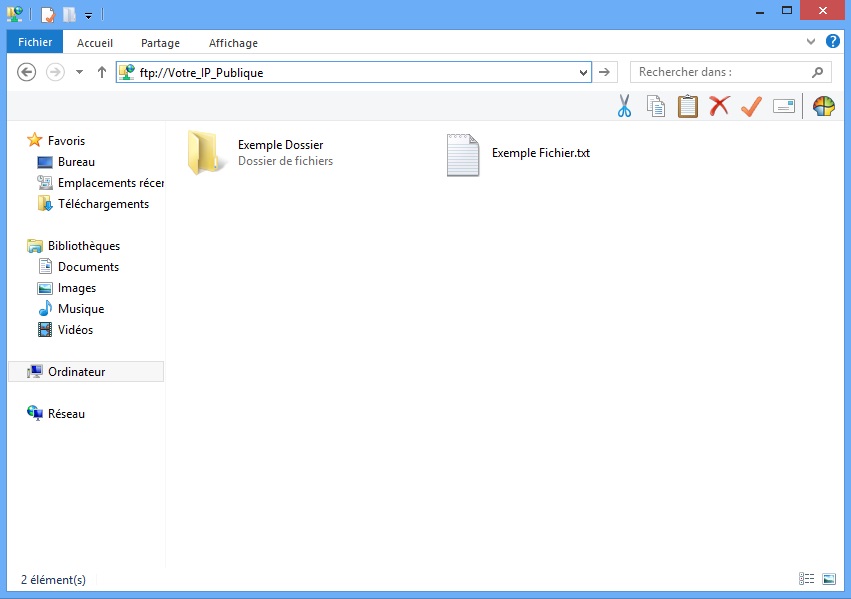Select the Exemple Dossier folder icon
This screenshot has width=851, height=599.
[205, 152]
